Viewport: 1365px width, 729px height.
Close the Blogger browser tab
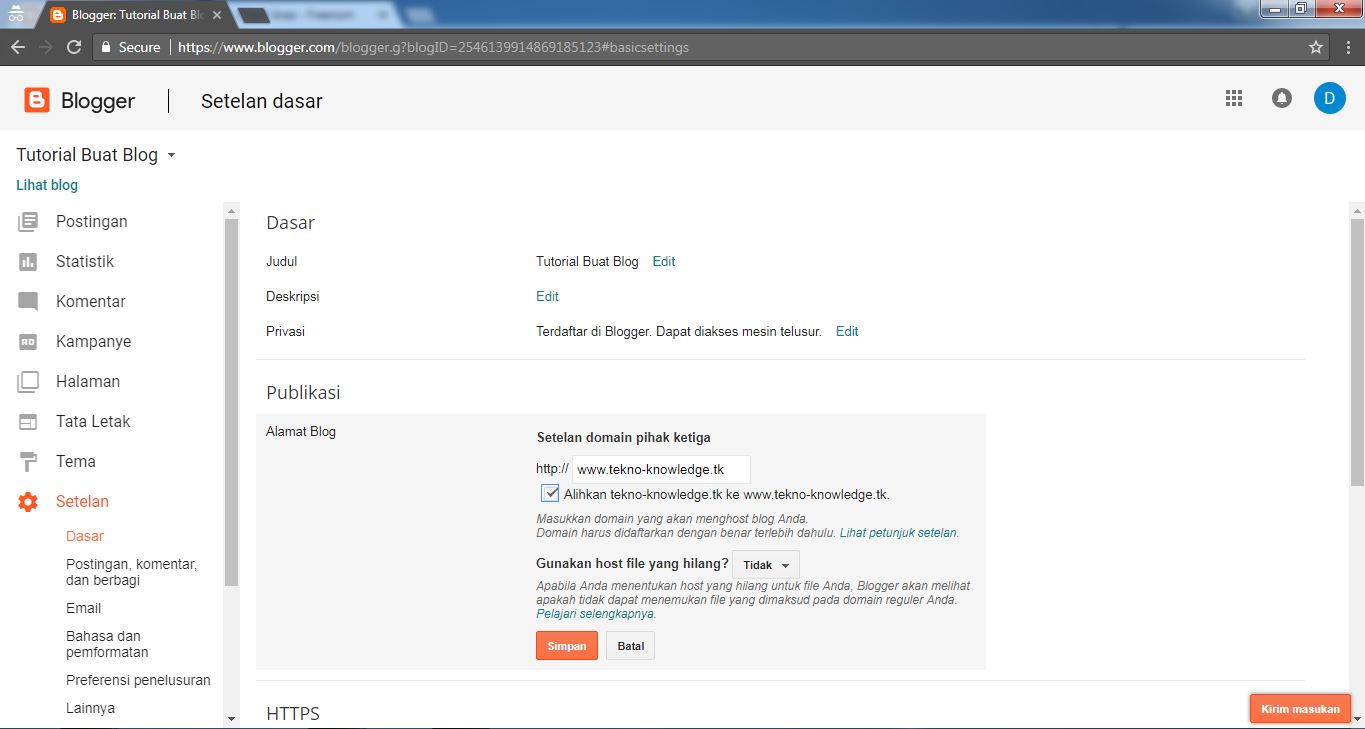click(x=217, y=15)
